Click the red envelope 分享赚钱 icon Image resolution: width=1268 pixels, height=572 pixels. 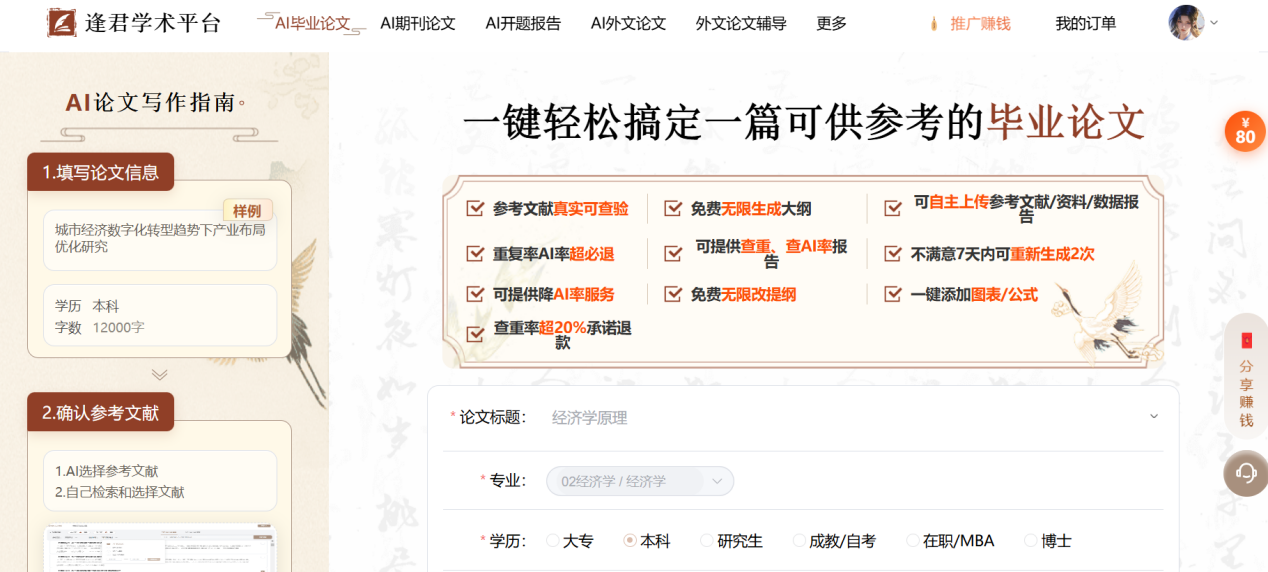point(1246,340)
